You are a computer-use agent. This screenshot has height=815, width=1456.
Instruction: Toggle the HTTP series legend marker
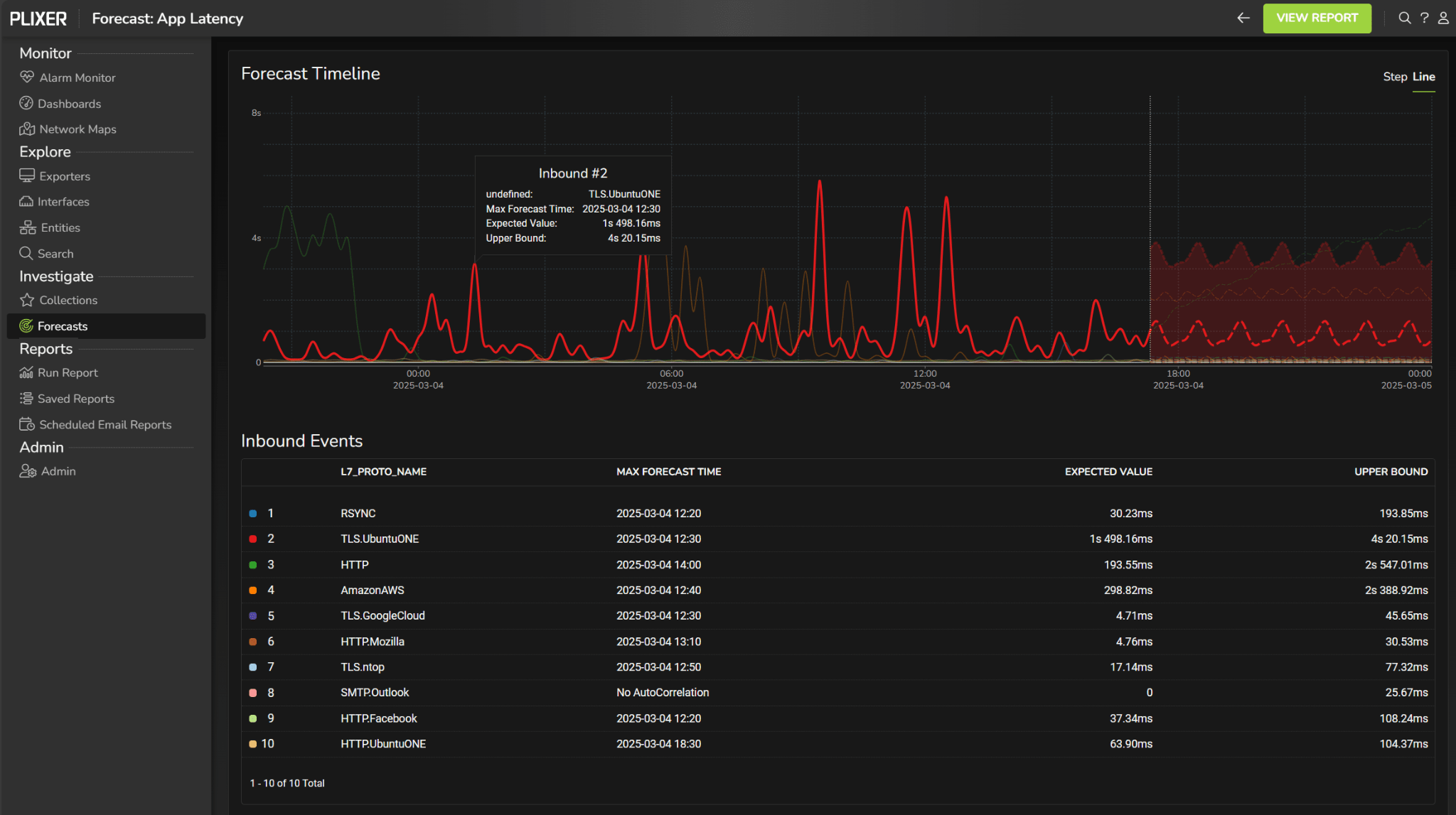253,564
